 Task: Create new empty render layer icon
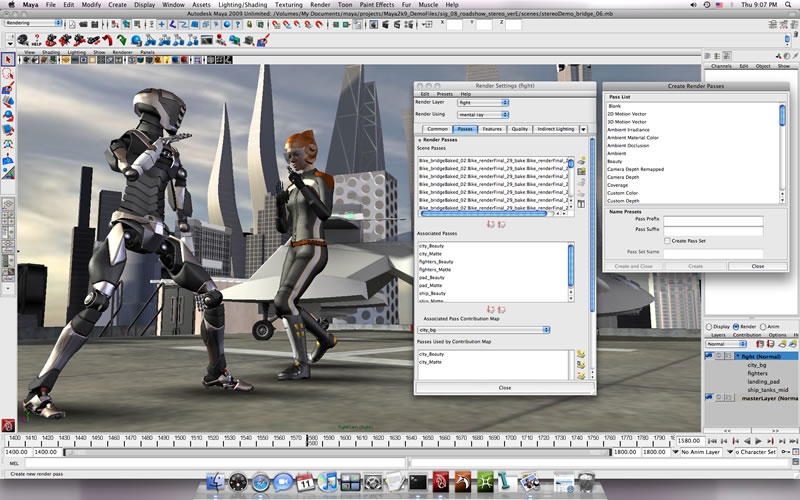pos(782,344)
